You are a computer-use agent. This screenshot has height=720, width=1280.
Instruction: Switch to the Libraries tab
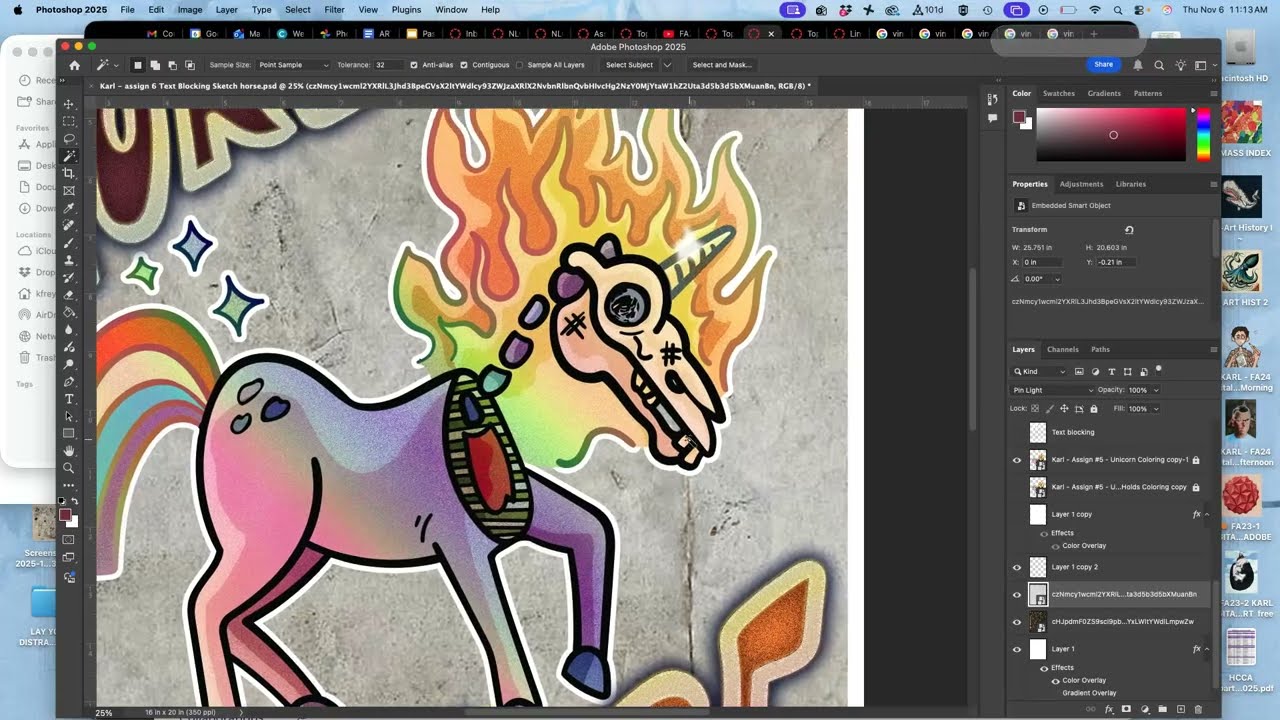[x=1131, y=184]
